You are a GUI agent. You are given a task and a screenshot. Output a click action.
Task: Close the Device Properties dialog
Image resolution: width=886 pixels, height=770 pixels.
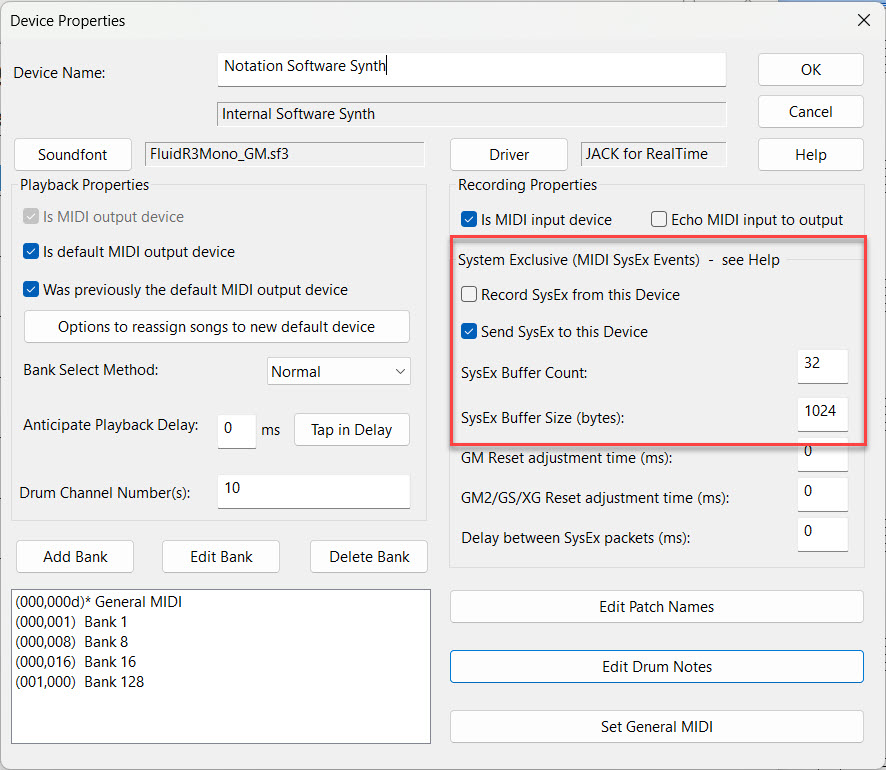(863, 20)
